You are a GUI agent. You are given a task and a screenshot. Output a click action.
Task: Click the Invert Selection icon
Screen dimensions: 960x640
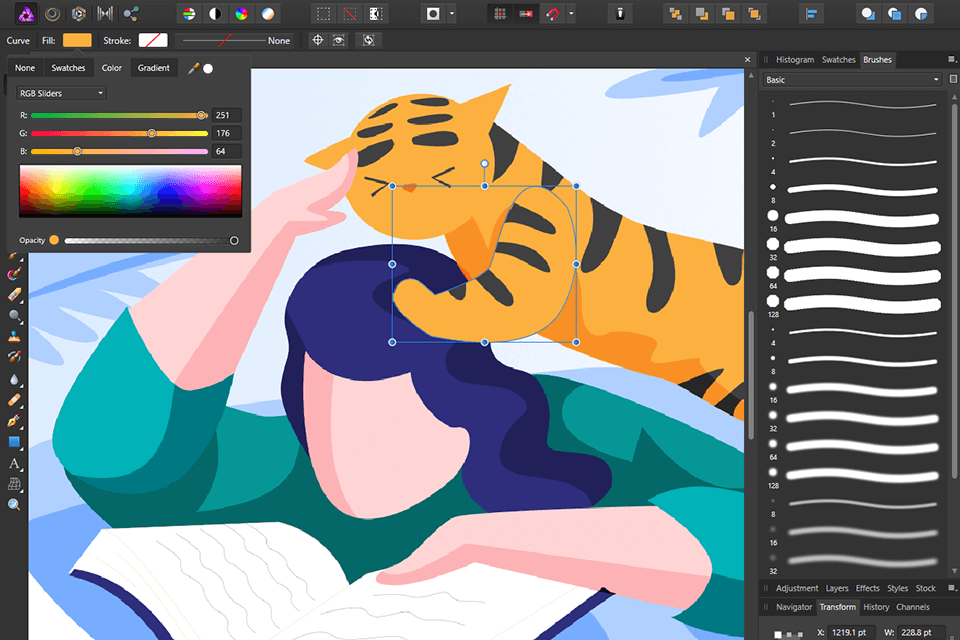click(x=376, y=13)
